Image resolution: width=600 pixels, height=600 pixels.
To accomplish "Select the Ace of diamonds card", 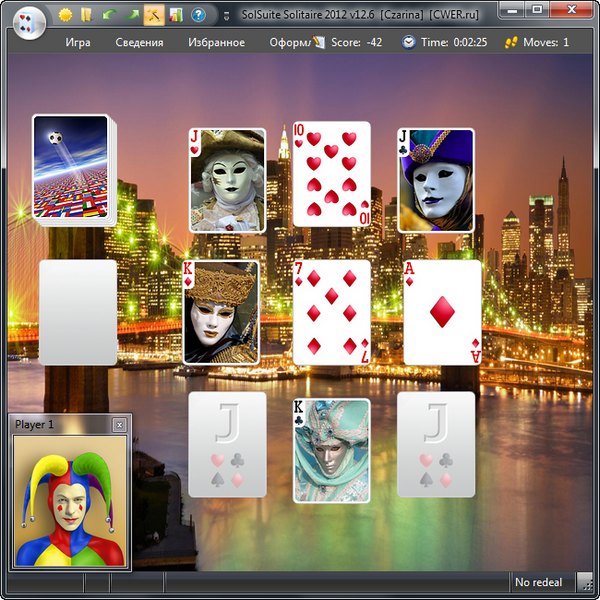I will point(442,312).
